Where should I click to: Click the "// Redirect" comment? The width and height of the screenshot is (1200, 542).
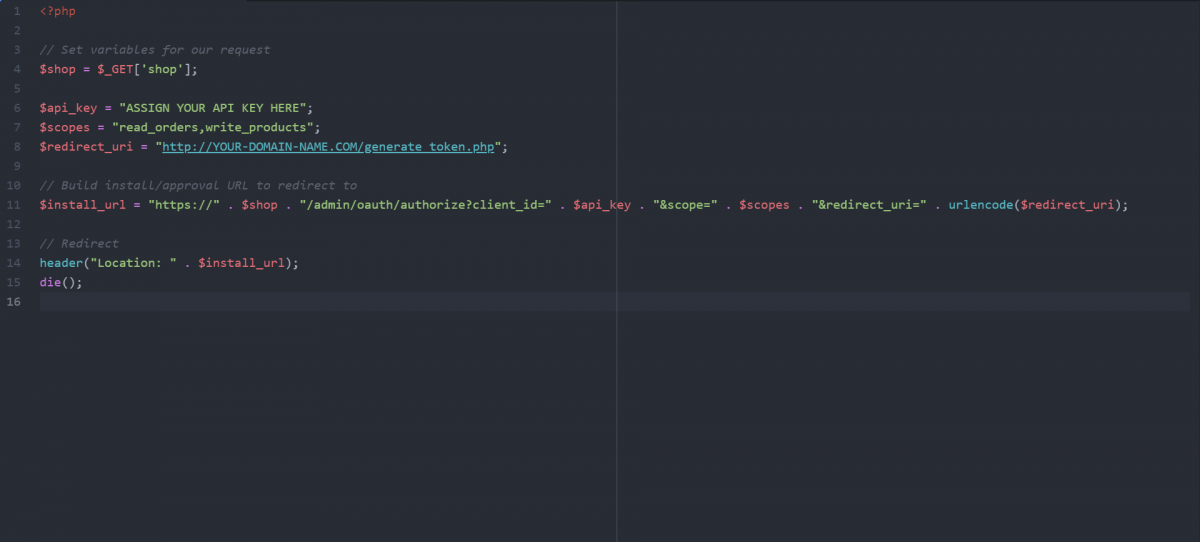coord(79,244)
